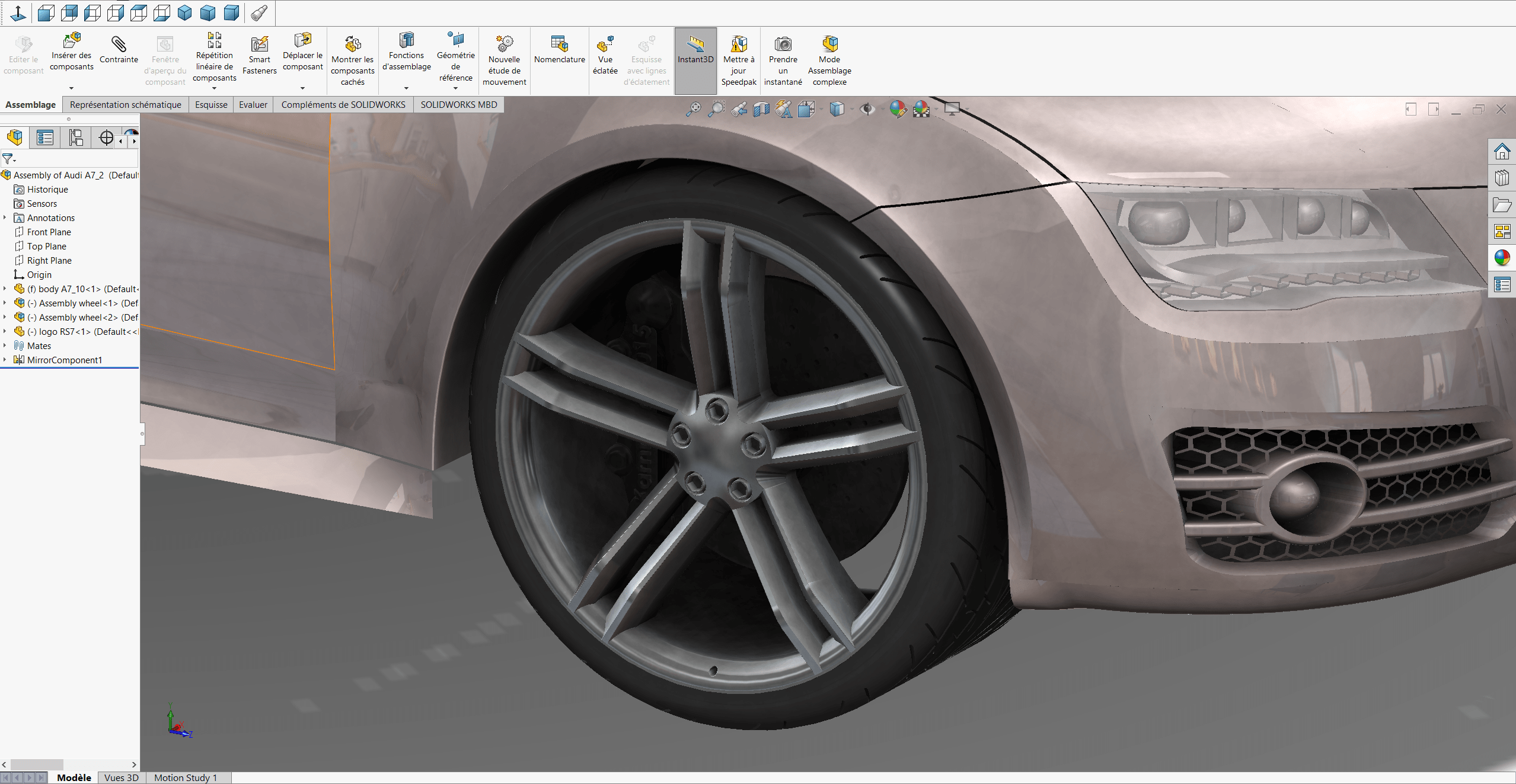Switch to Top view cube icon
Viewport: 1516px width, 784px height.
[x=139, y=12]
